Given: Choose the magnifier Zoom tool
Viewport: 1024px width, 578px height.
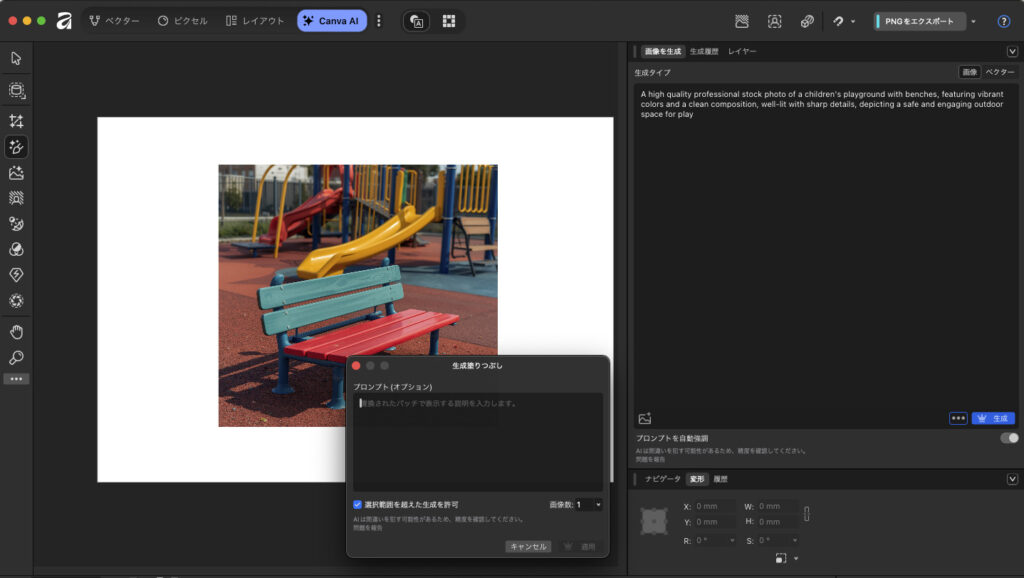Looking at the screenshot, I should pos(16,357).
